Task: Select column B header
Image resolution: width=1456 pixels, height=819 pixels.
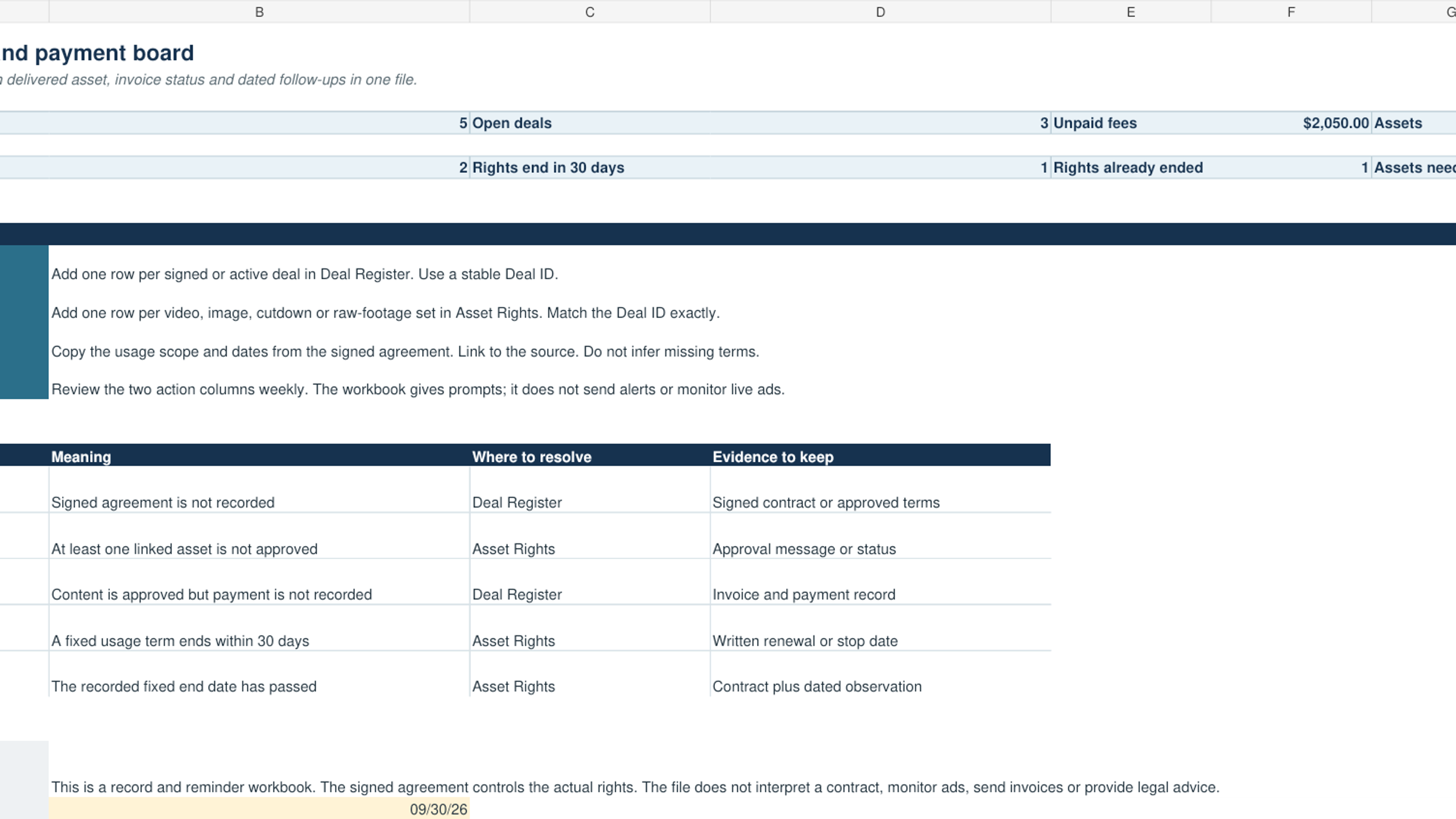Action: coord(259,12)
